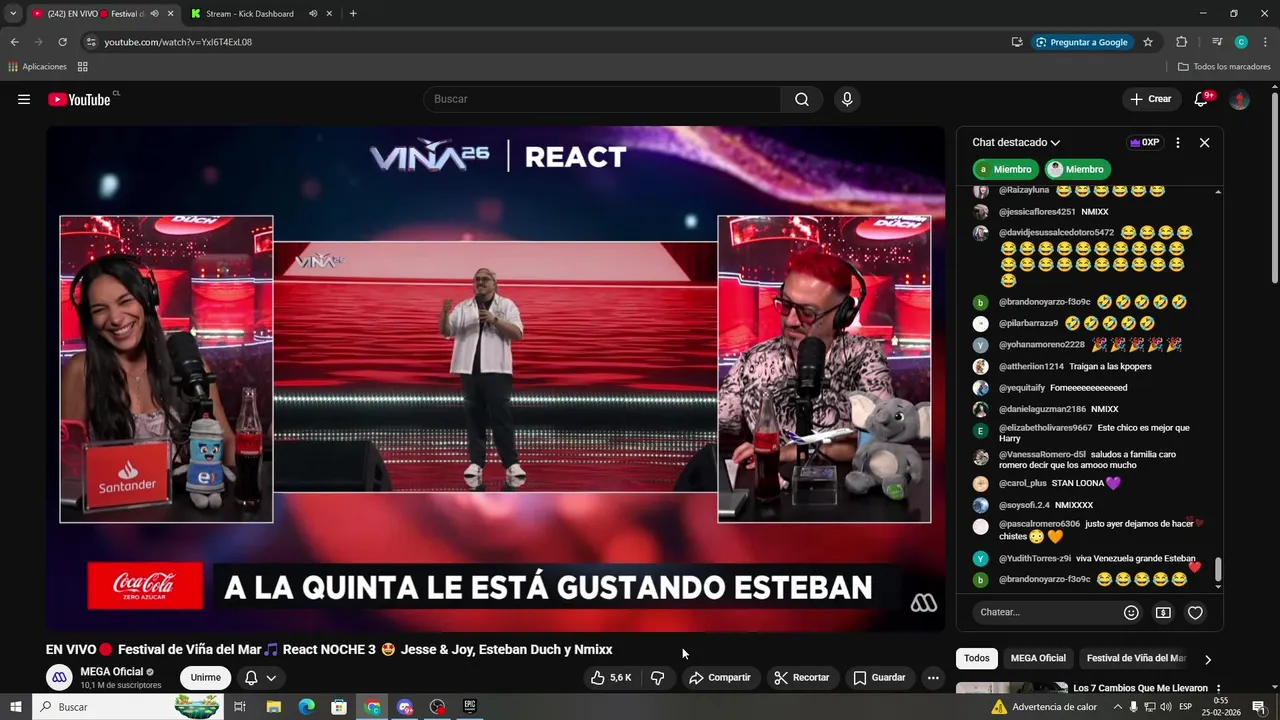View site information icon in address bar
Viewport: 1280px width, 720px height.
(91, 42)
